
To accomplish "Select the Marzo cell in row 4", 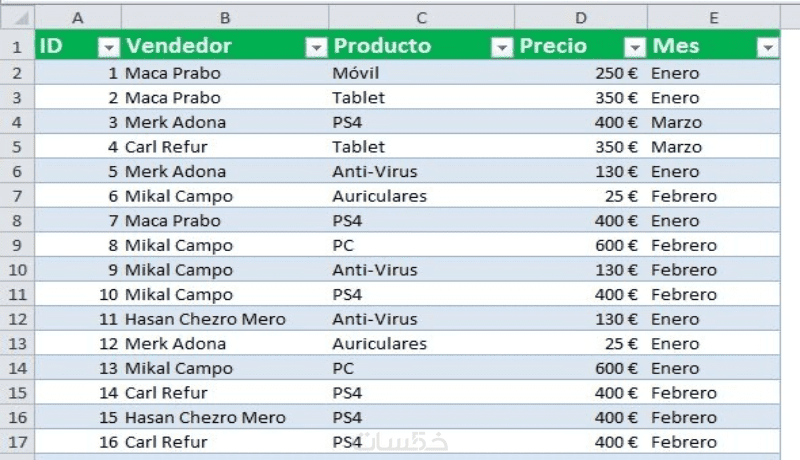I will (676, 122).
